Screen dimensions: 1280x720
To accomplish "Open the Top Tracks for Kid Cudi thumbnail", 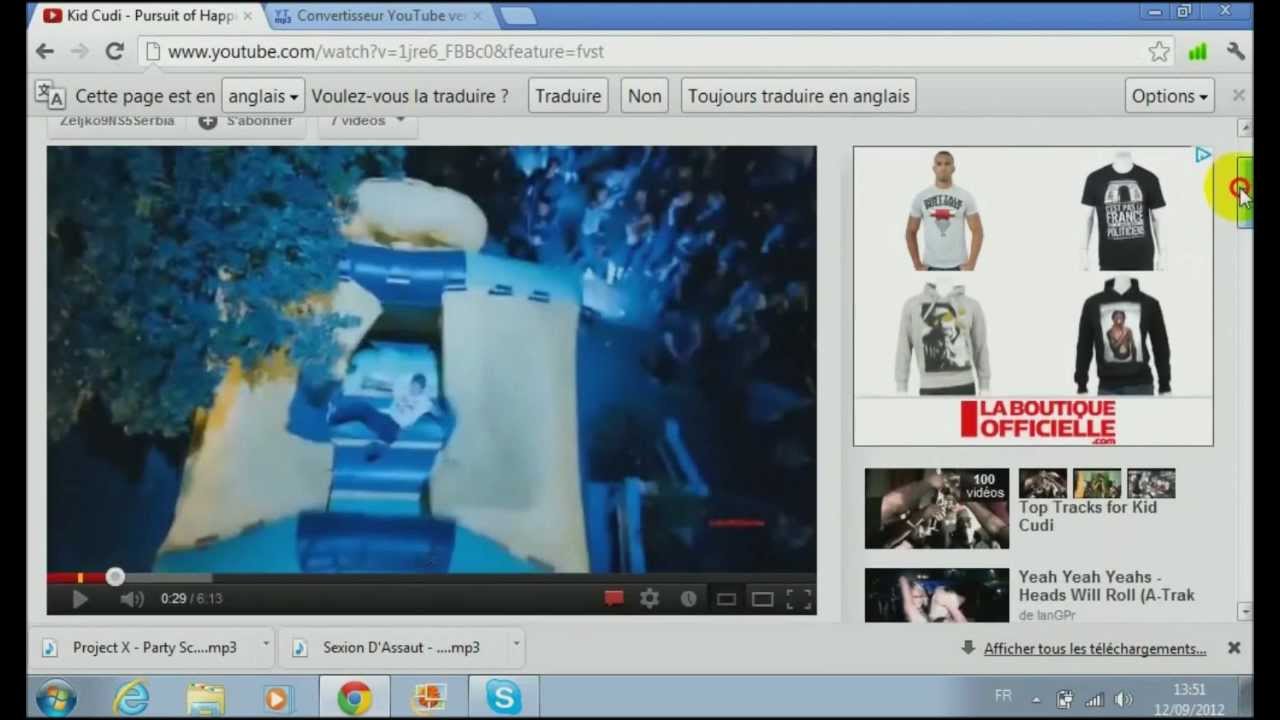I will pyautogui.click(x=937, y=508).
